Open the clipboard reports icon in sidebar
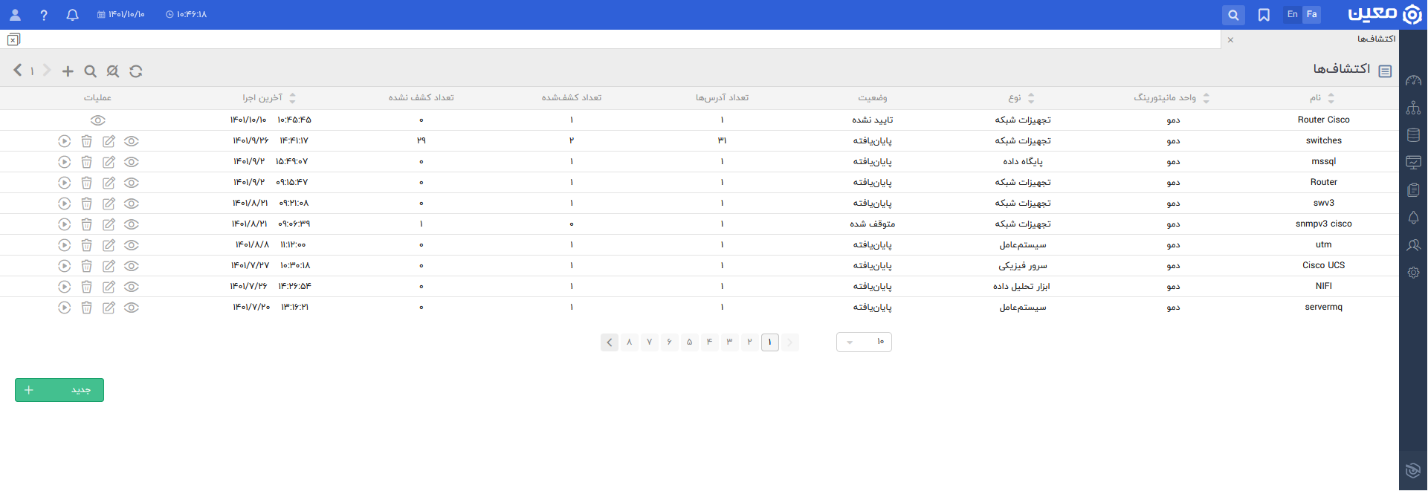1428x491 pixels. 1413,190
